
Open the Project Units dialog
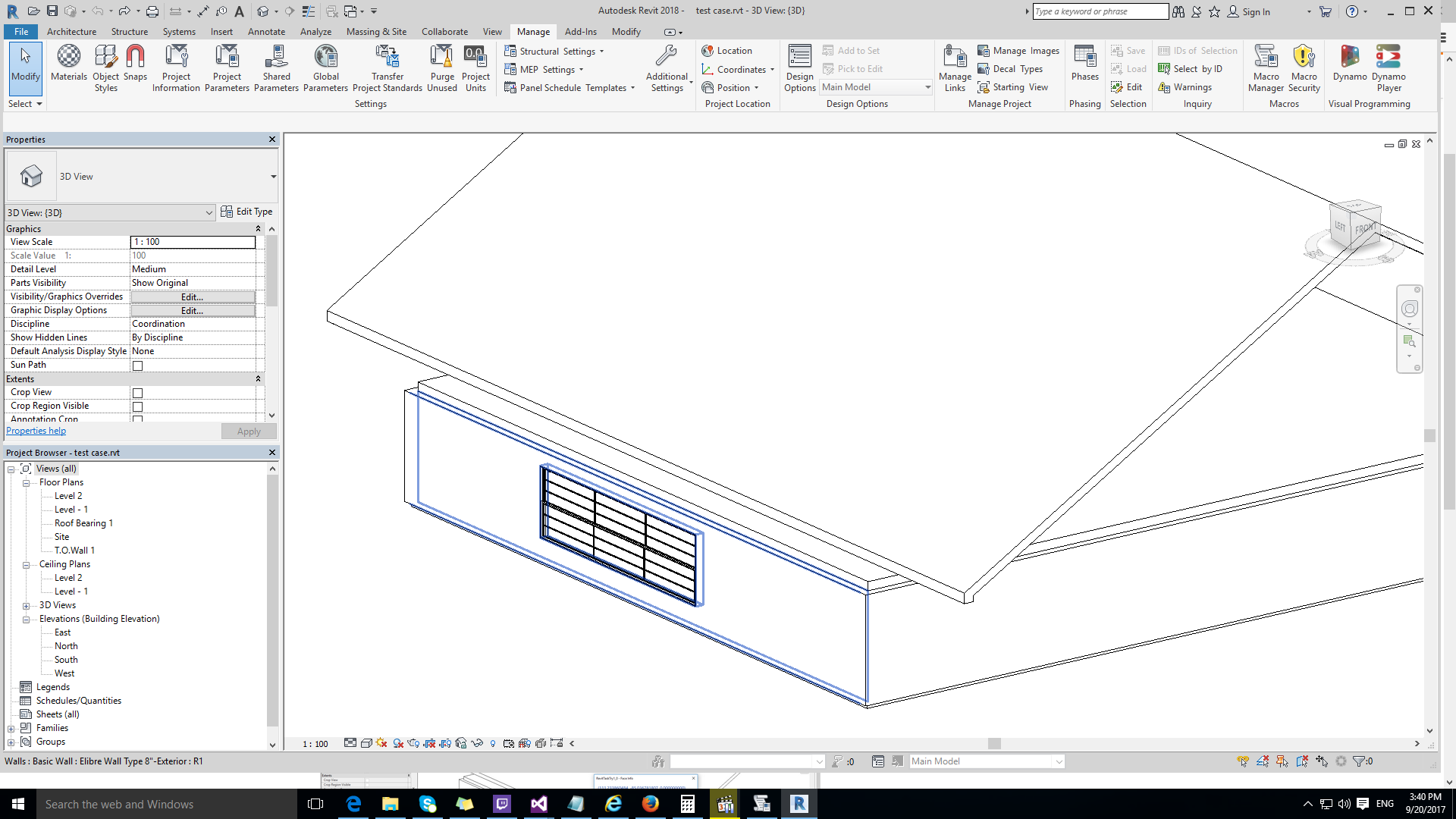[x=475, y=68]
